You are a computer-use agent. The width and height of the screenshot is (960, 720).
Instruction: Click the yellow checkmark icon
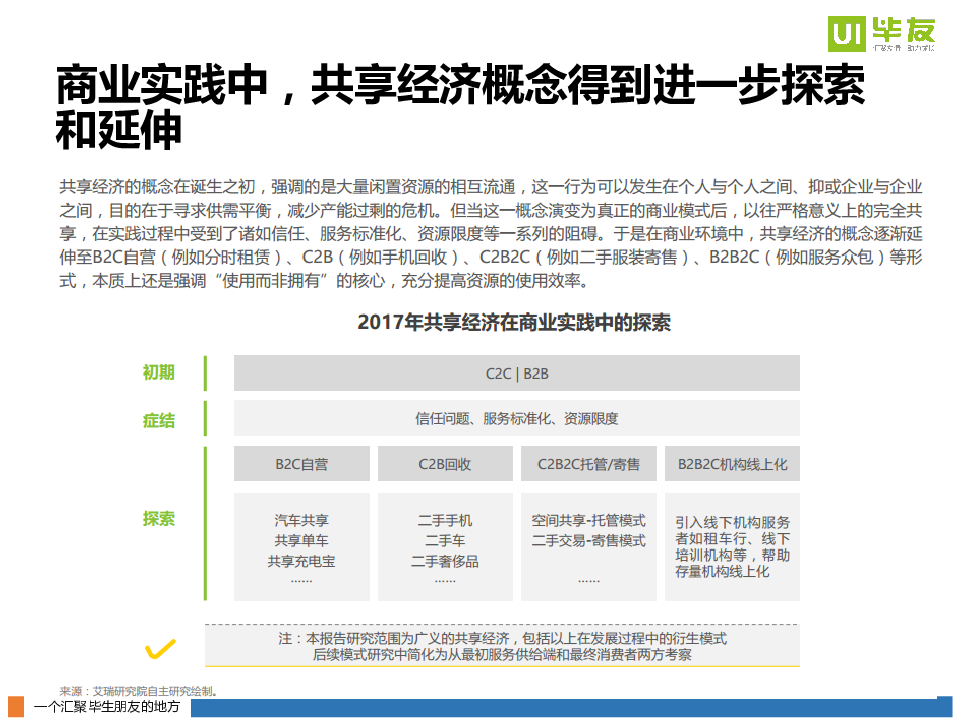coord(160,648)
